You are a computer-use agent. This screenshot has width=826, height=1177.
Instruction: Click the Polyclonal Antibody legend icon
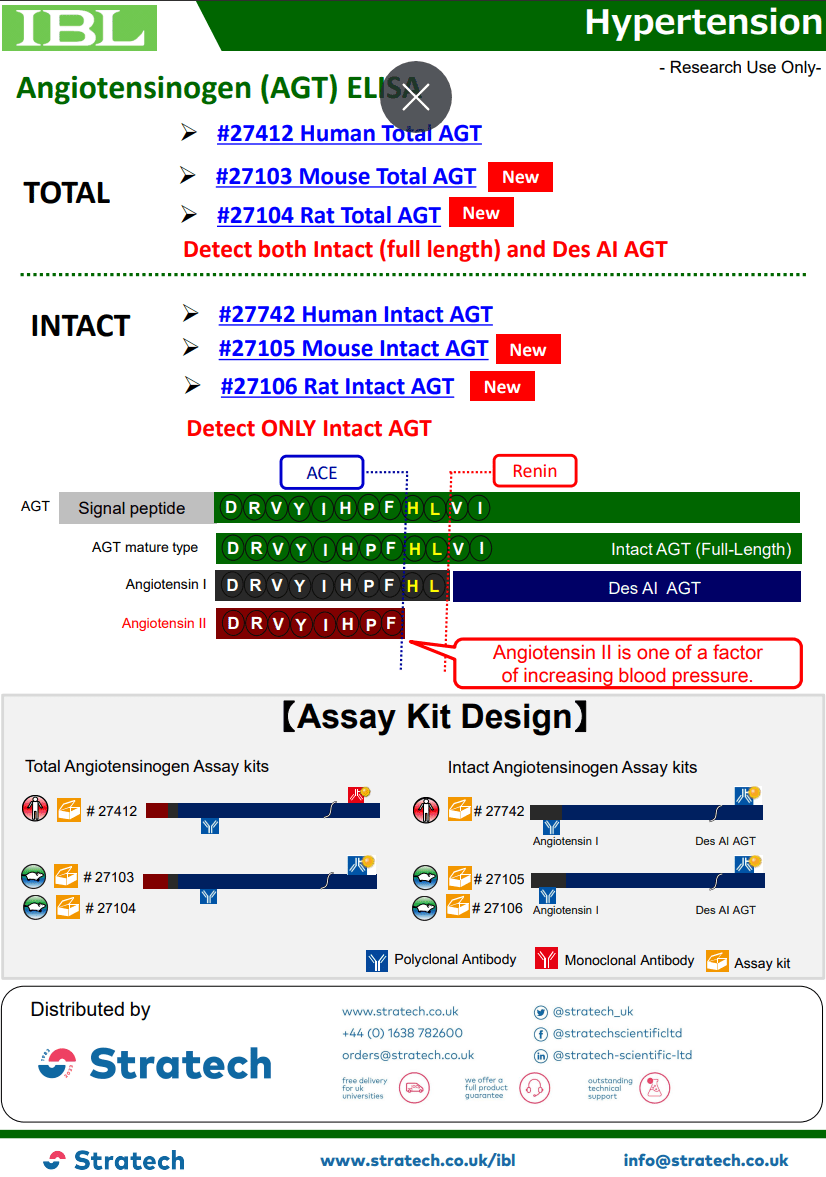coord(377,961)
